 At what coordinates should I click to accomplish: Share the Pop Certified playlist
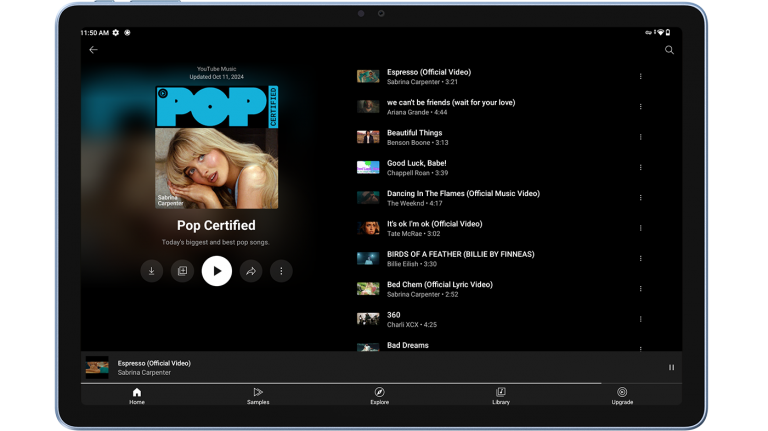[251, 270]
